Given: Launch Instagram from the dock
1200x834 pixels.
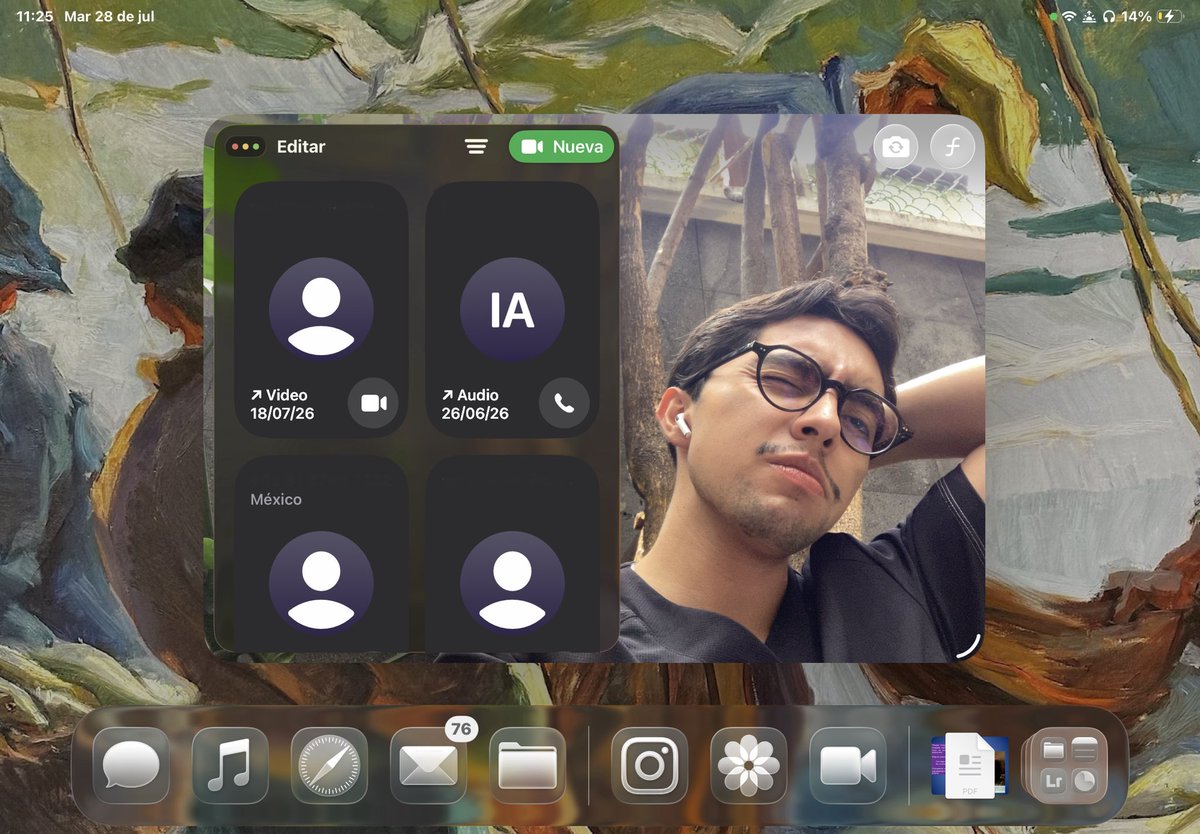Looking at the screenshot, I should click(650, 766).
